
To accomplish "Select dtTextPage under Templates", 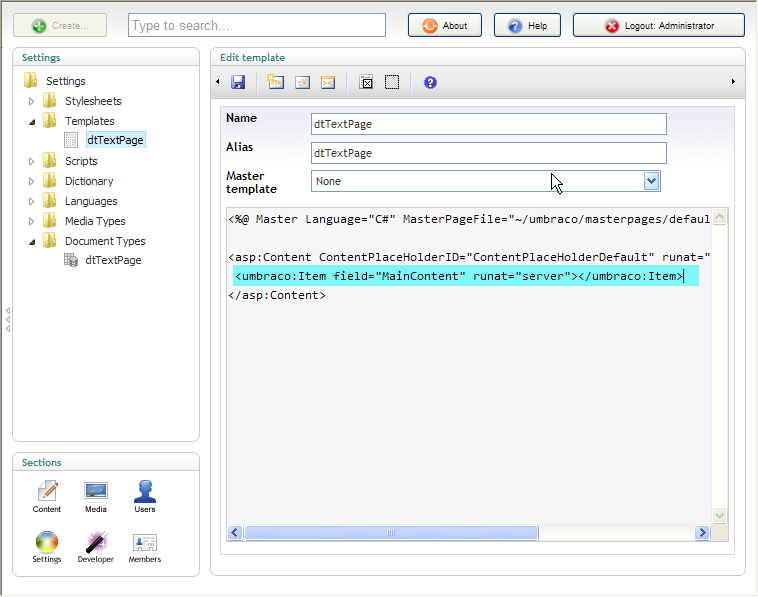I will (115, 140).
